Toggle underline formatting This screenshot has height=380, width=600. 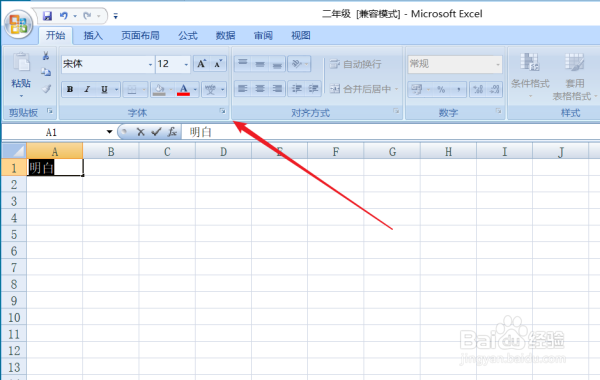pos(104,90)
